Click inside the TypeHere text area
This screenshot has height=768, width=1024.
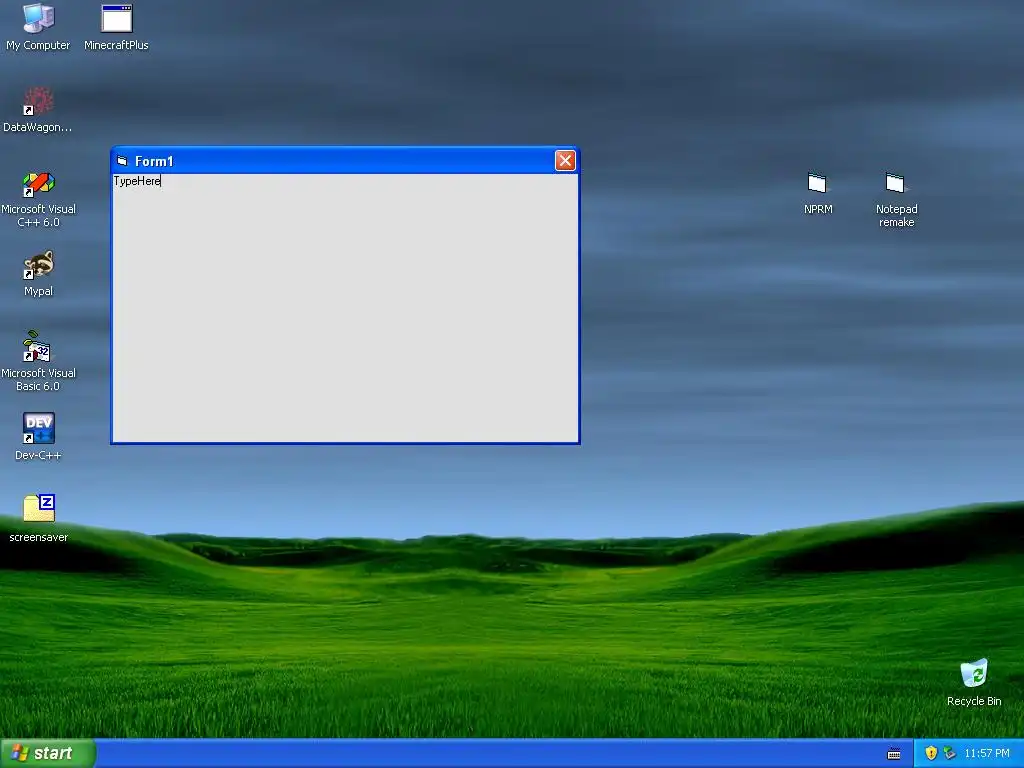click(x=345, y=308)
